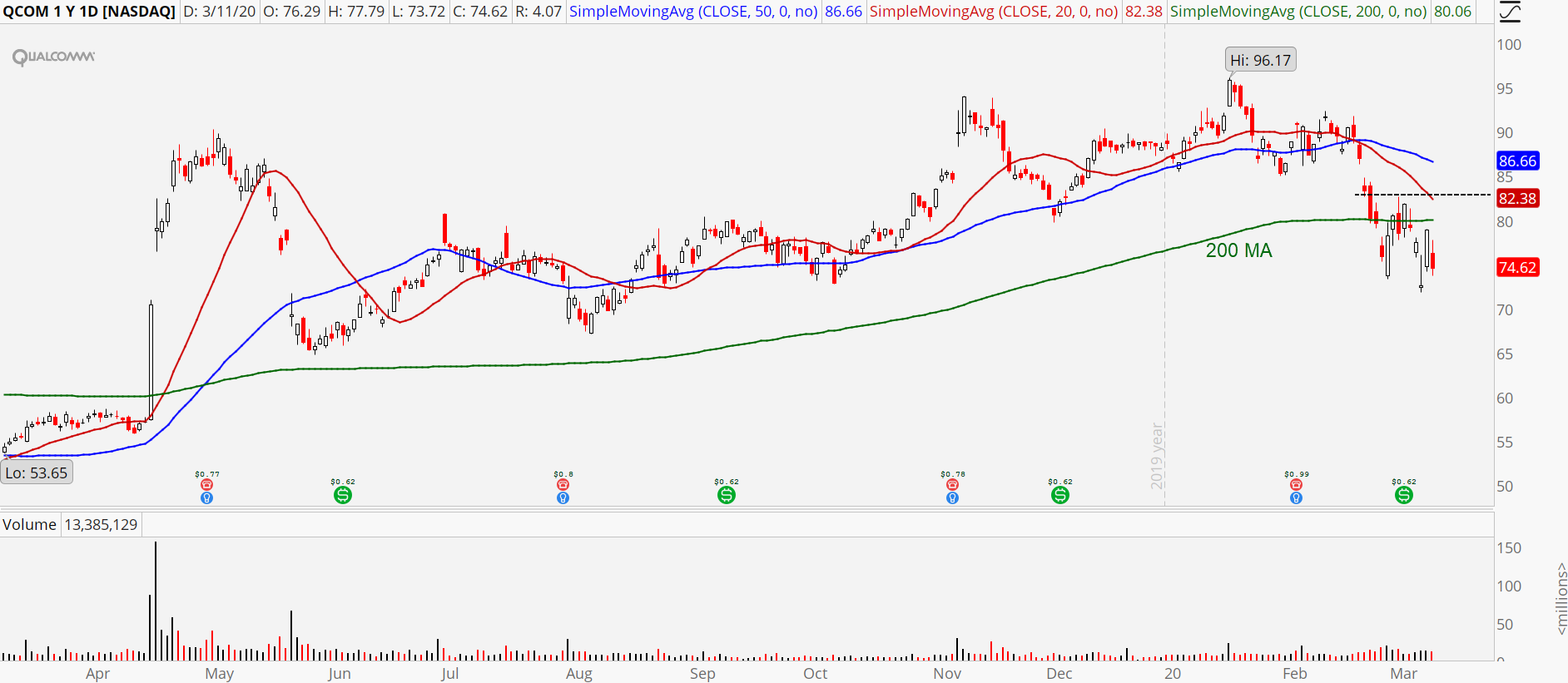Click the red 82.38 price bubble on the axis
This screenshot has width=1568, height=683.
(1517, 198)
